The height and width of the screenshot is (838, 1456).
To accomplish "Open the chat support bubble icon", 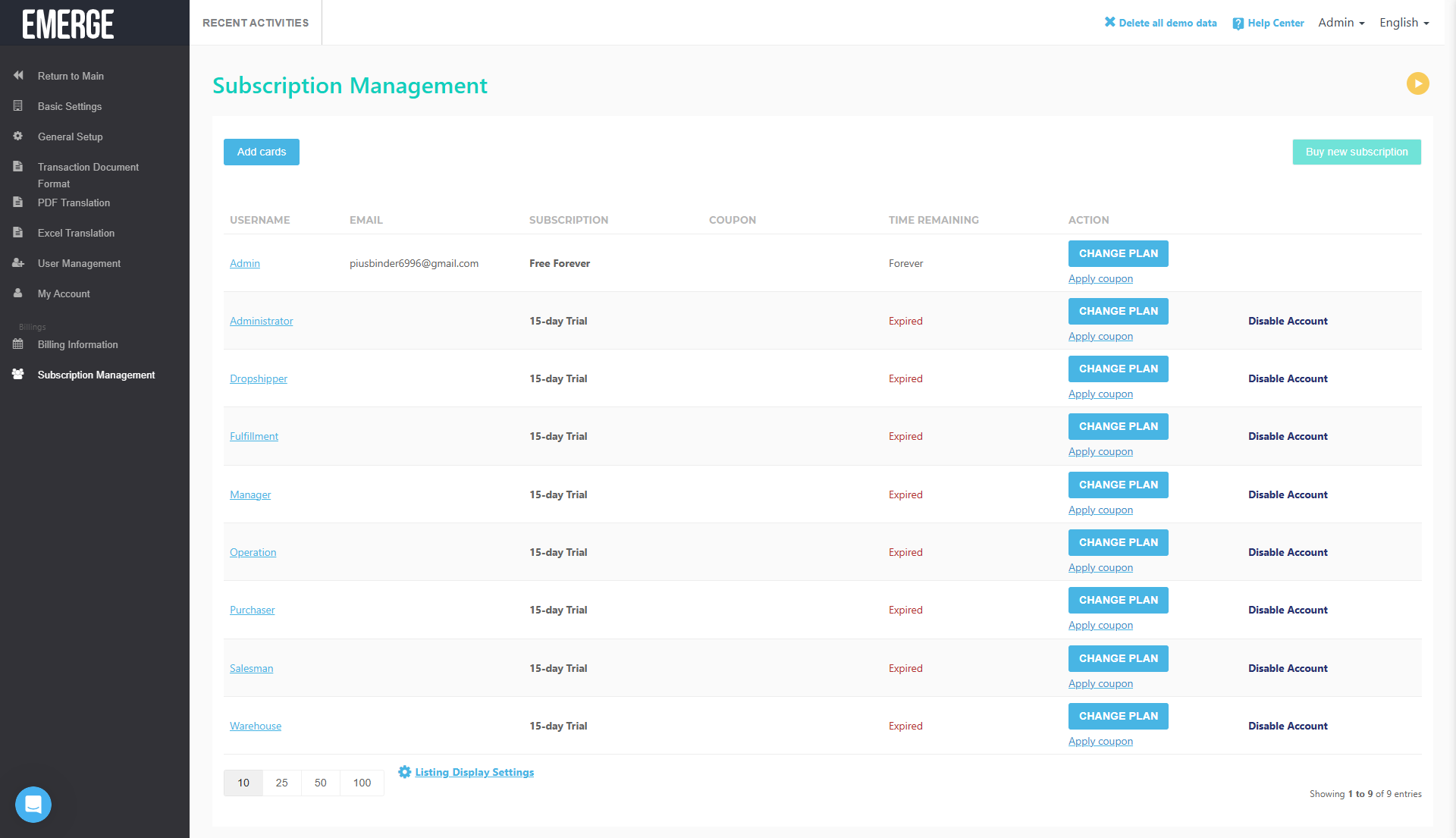I will [33, 804].
